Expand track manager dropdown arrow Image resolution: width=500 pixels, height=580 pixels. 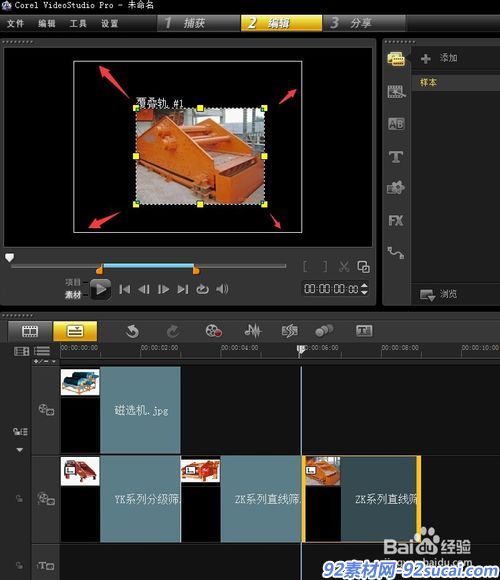[x=20, y=450]
